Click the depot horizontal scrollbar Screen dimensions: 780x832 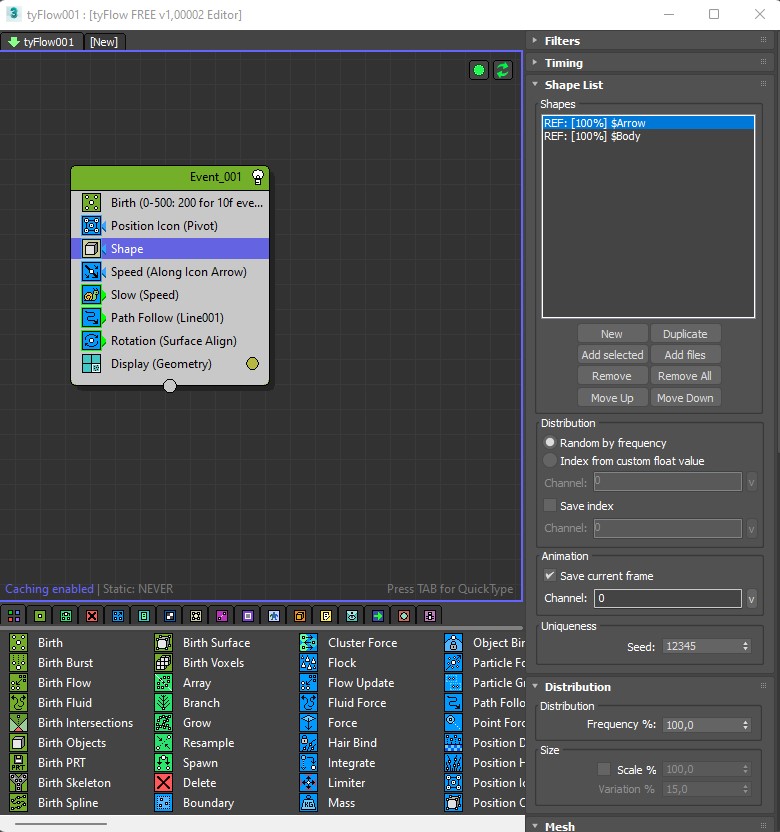[61, 824]
